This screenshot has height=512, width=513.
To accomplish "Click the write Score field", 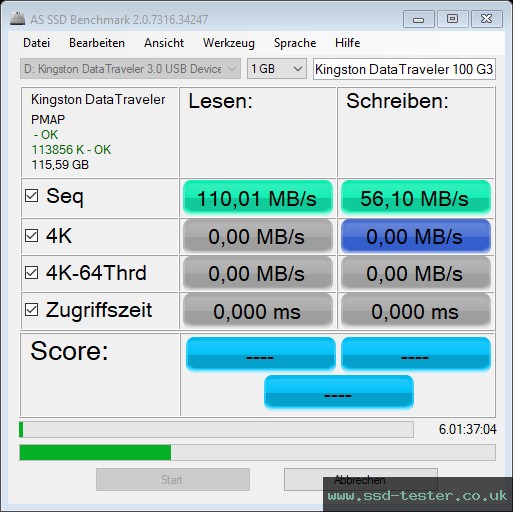I will point(416,354).
